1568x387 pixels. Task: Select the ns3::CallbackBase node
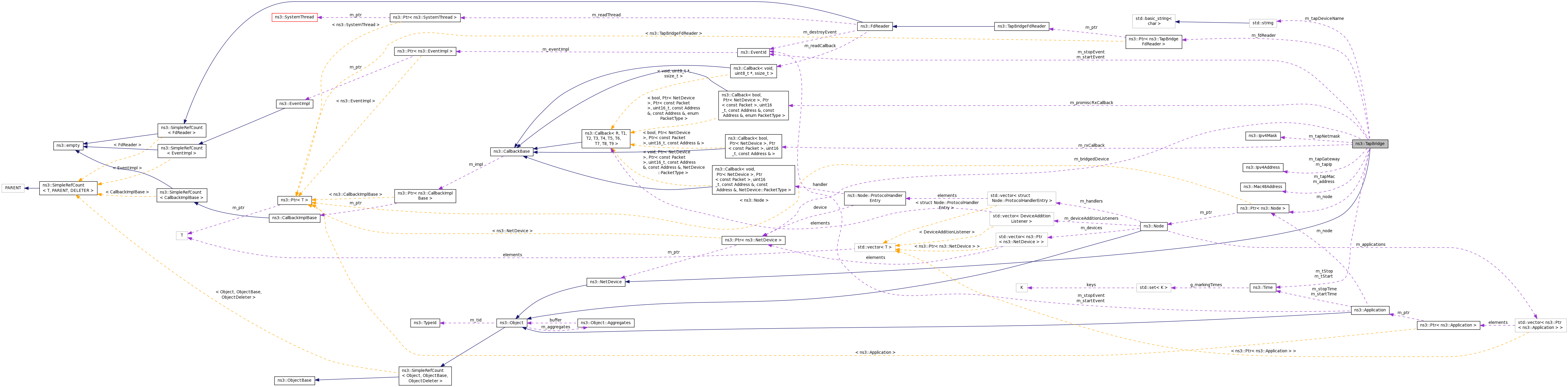[512, 152]
